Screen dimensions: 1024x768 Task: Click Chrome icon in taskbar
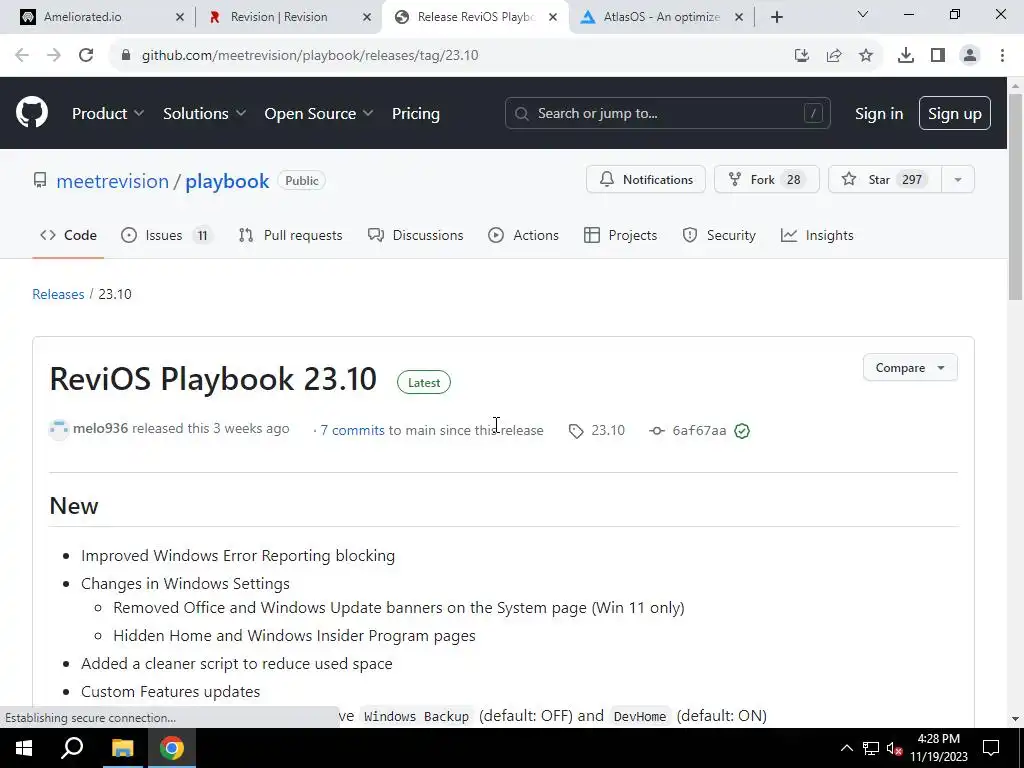pos(172,748)
